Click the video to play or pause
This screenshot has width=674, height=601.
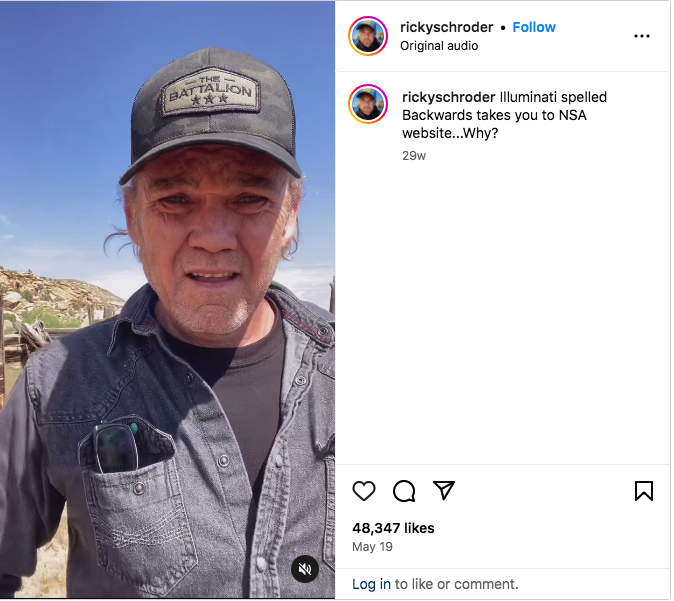pos(168,300)
